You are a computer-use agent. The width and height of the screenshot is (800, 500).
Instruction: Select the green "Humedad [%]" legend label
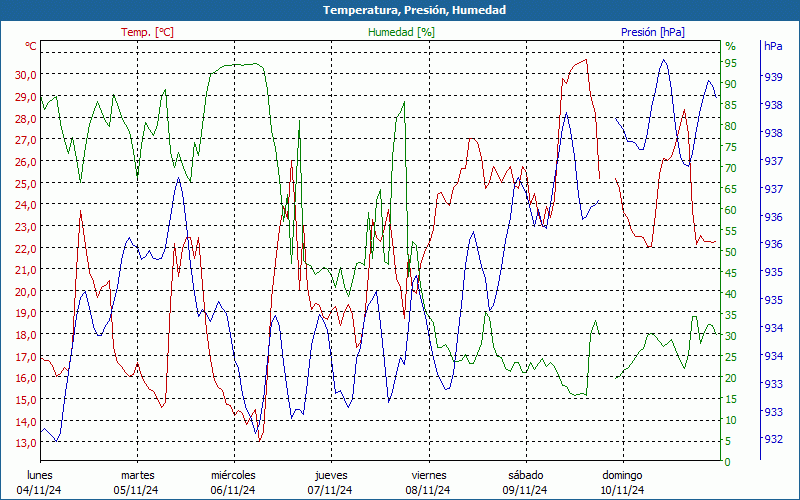click(x=402, y=32)
